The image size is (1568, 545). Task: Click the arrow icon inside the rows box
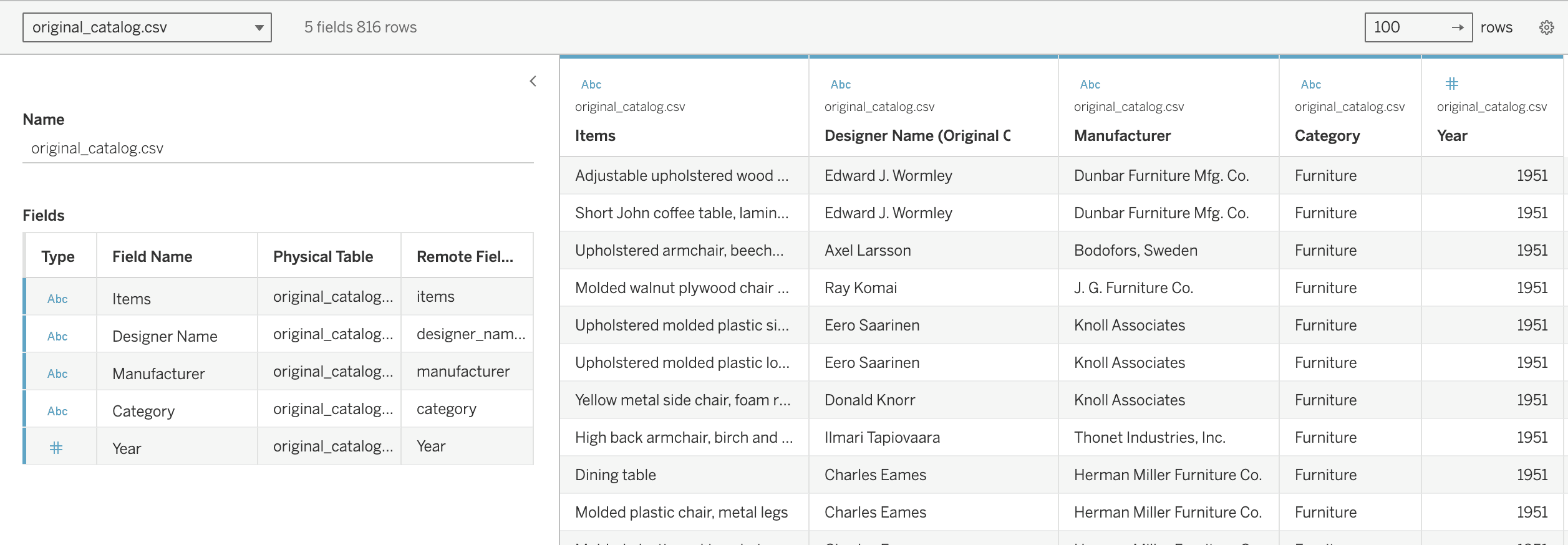point(1458,27)
